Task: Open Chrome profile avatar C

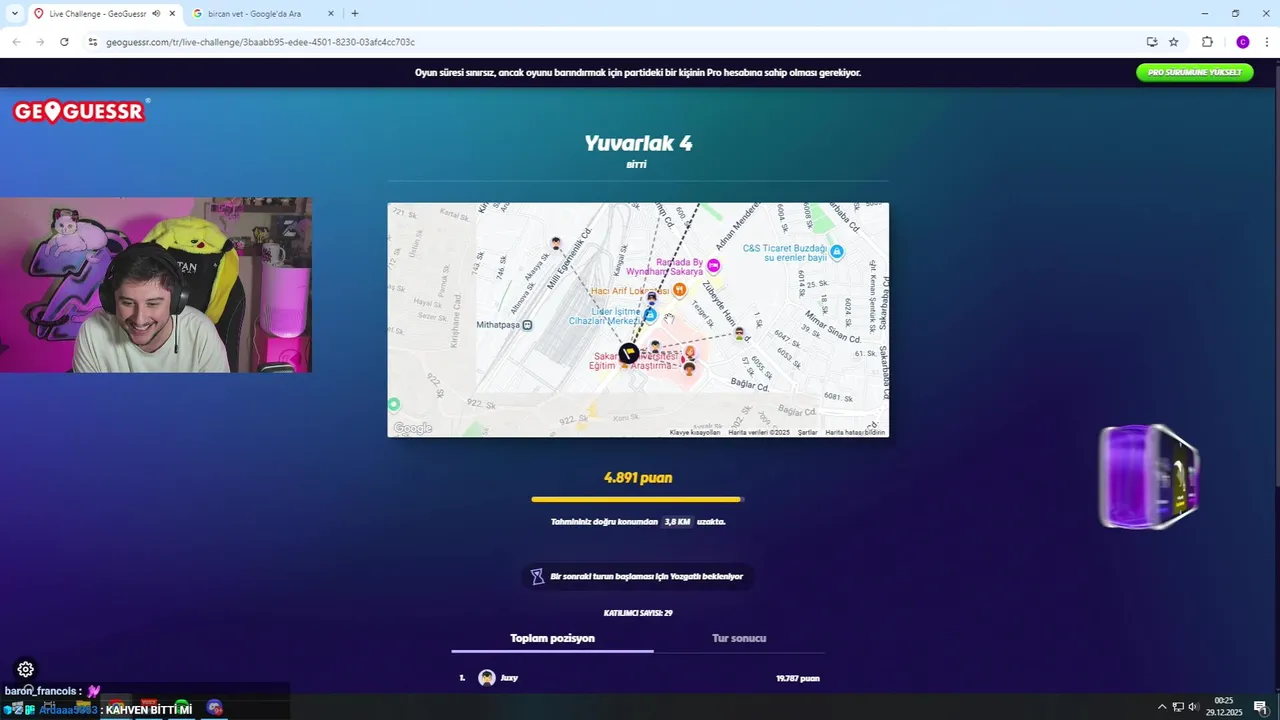Action: coord(1243,42)
